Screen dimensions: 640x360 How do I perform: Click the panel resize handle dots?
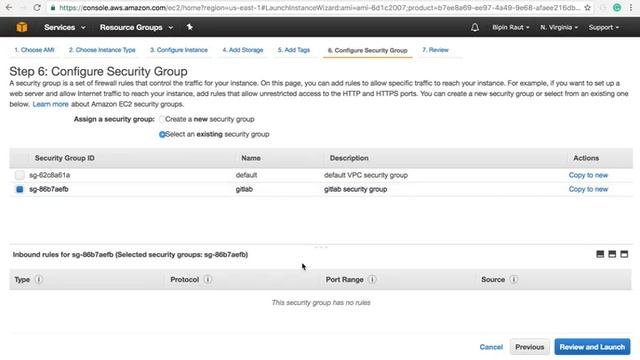[321, 247]
